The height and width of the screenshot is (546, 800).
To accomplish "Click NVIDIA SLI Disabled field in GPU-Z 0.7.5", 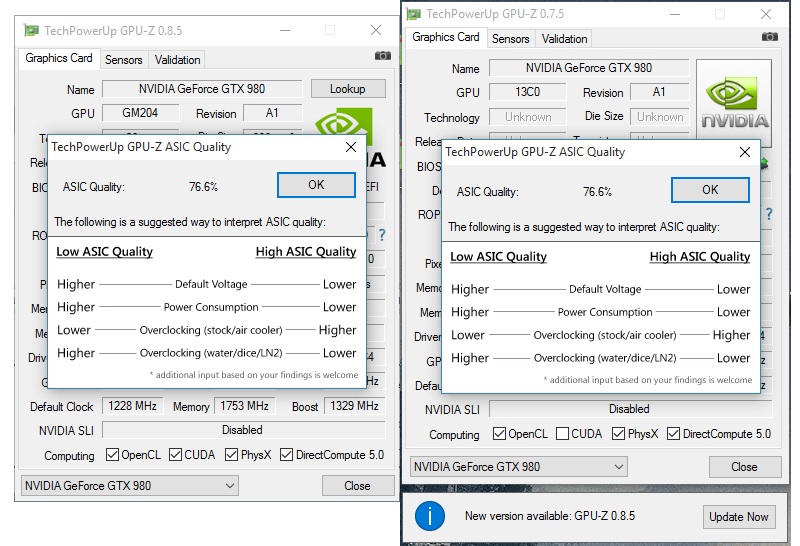I will [x=631, y=409].
